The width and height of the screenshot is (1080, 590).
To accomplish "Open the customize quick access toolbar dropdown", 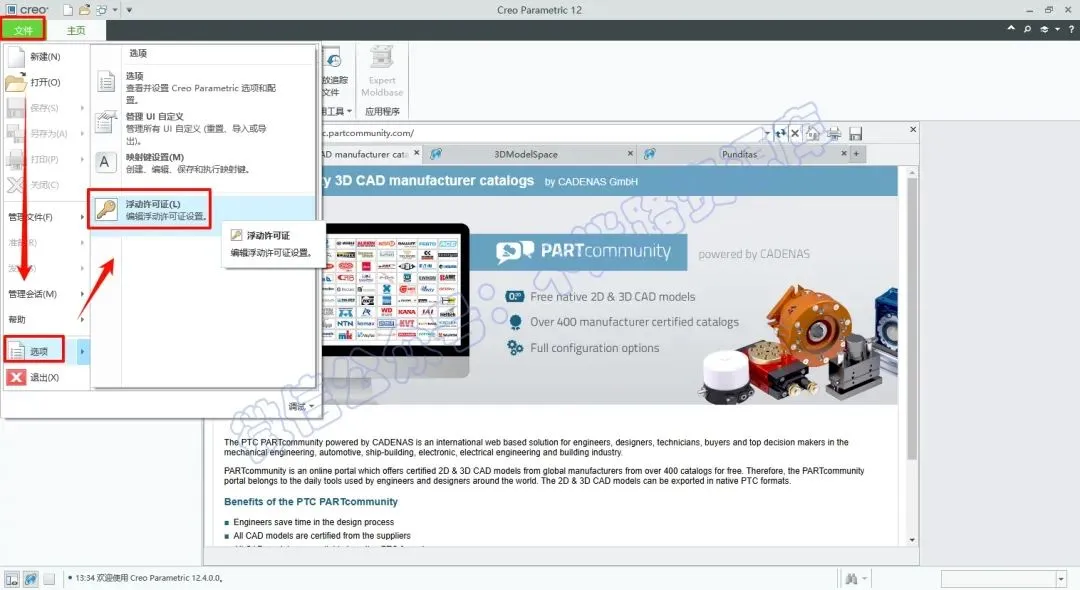I will (129, 10).
